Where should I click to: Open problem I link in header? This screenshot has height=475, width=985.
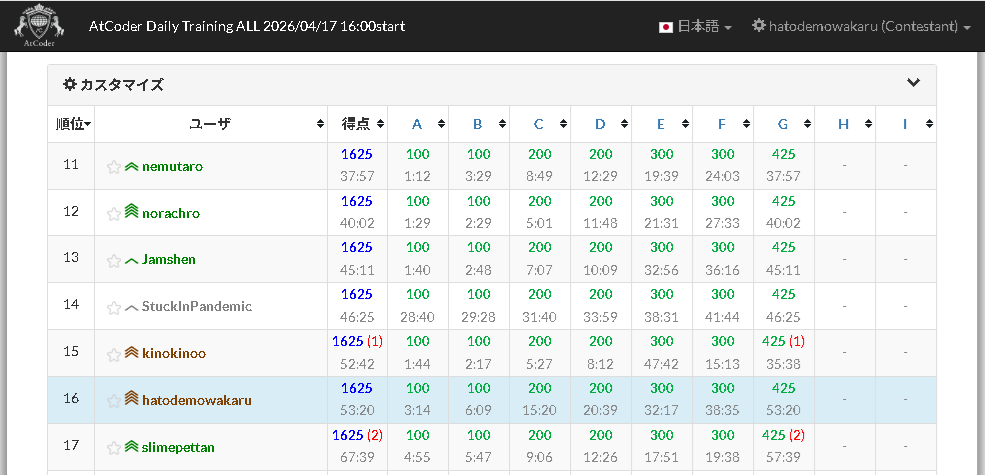905,124
